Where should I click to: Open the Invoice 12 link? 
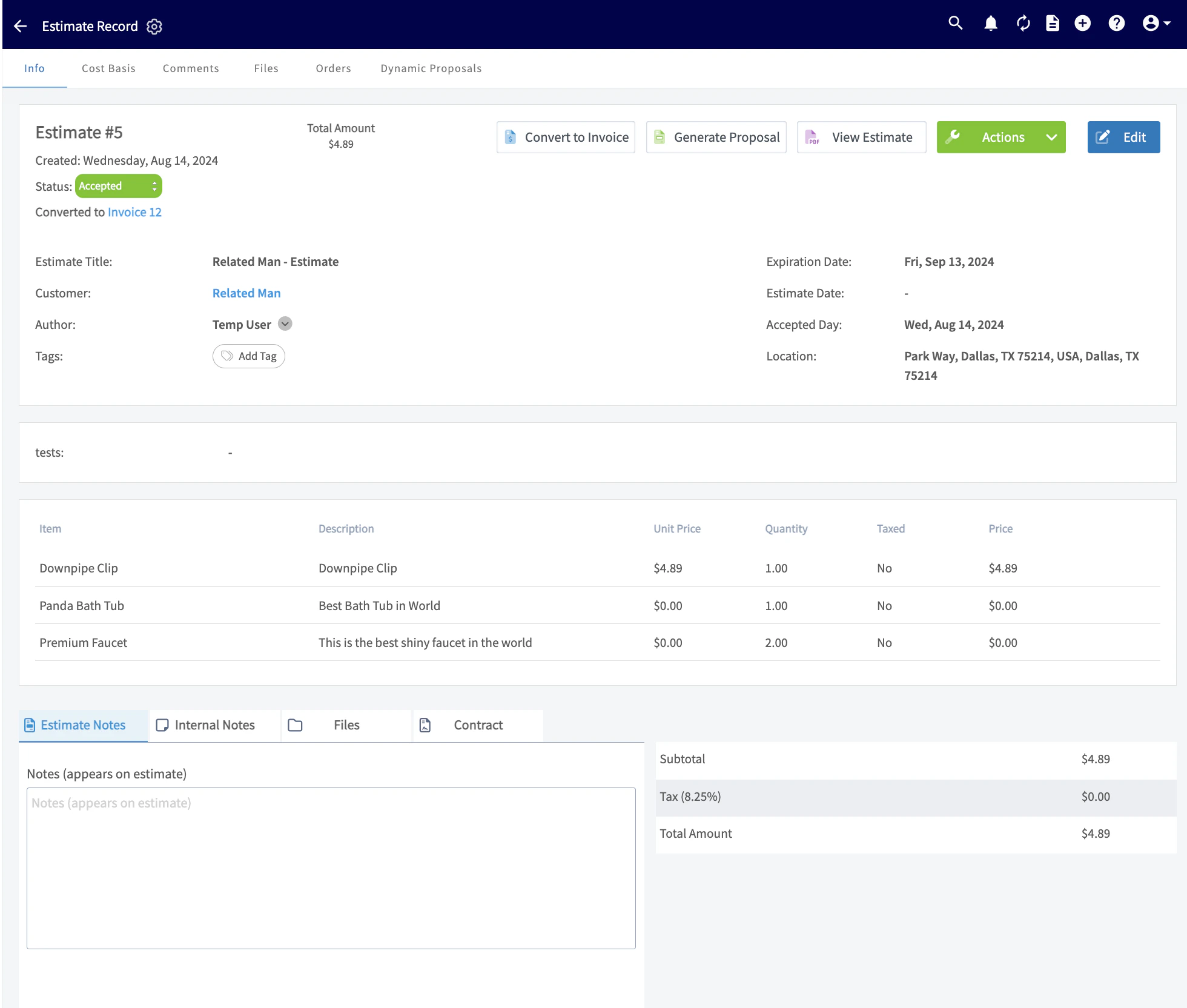134,212
